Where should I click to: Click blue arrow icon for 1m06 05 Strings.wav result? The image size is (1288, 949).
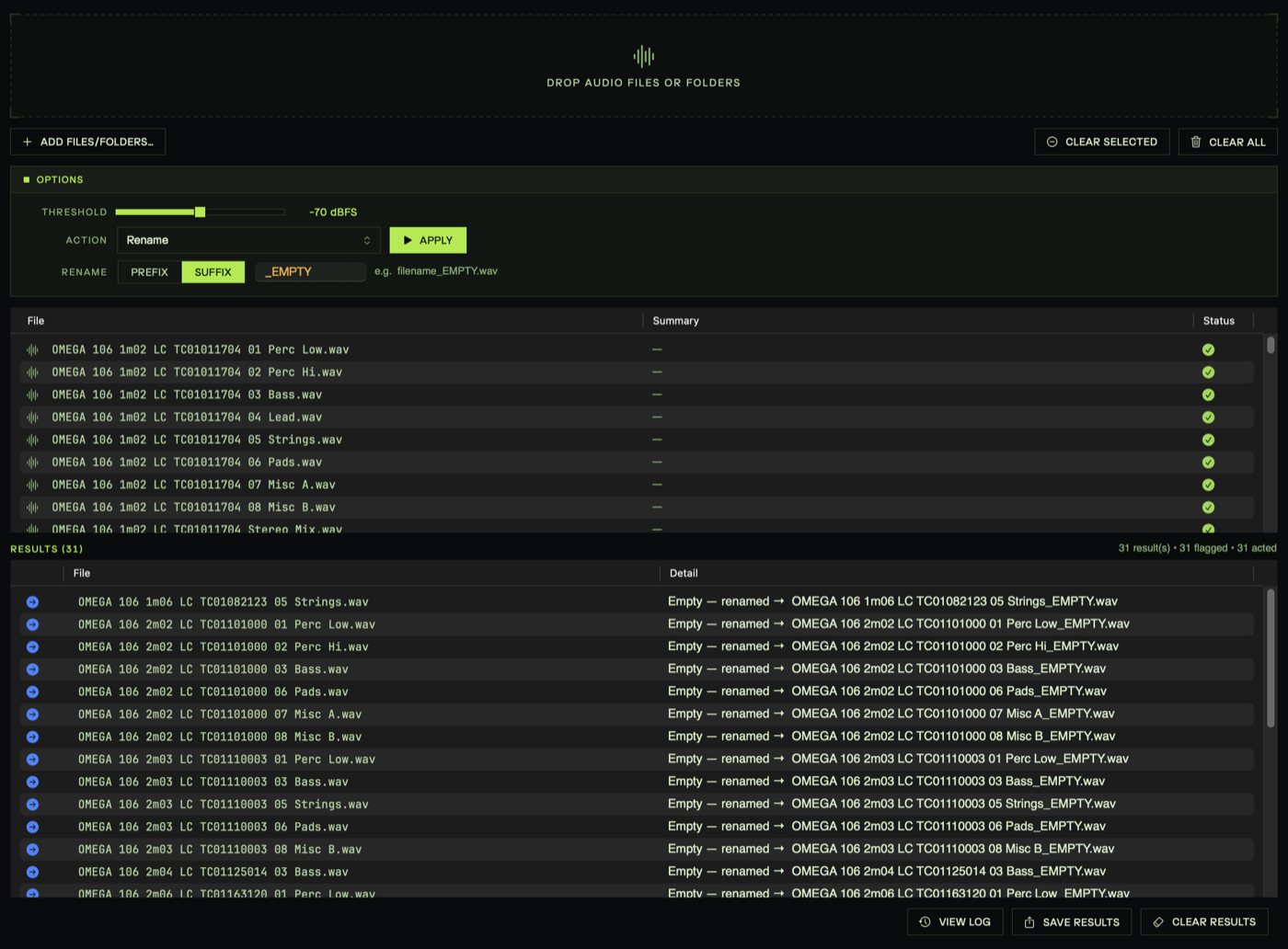pos(32,602)
